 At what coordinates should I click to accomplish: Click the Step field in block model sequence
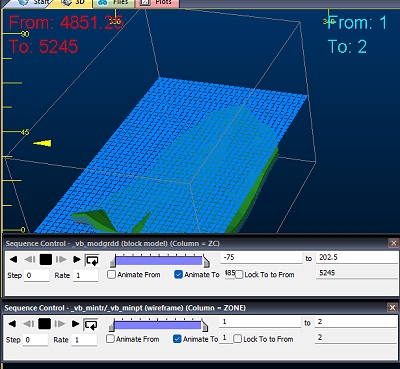pos(37,276)
